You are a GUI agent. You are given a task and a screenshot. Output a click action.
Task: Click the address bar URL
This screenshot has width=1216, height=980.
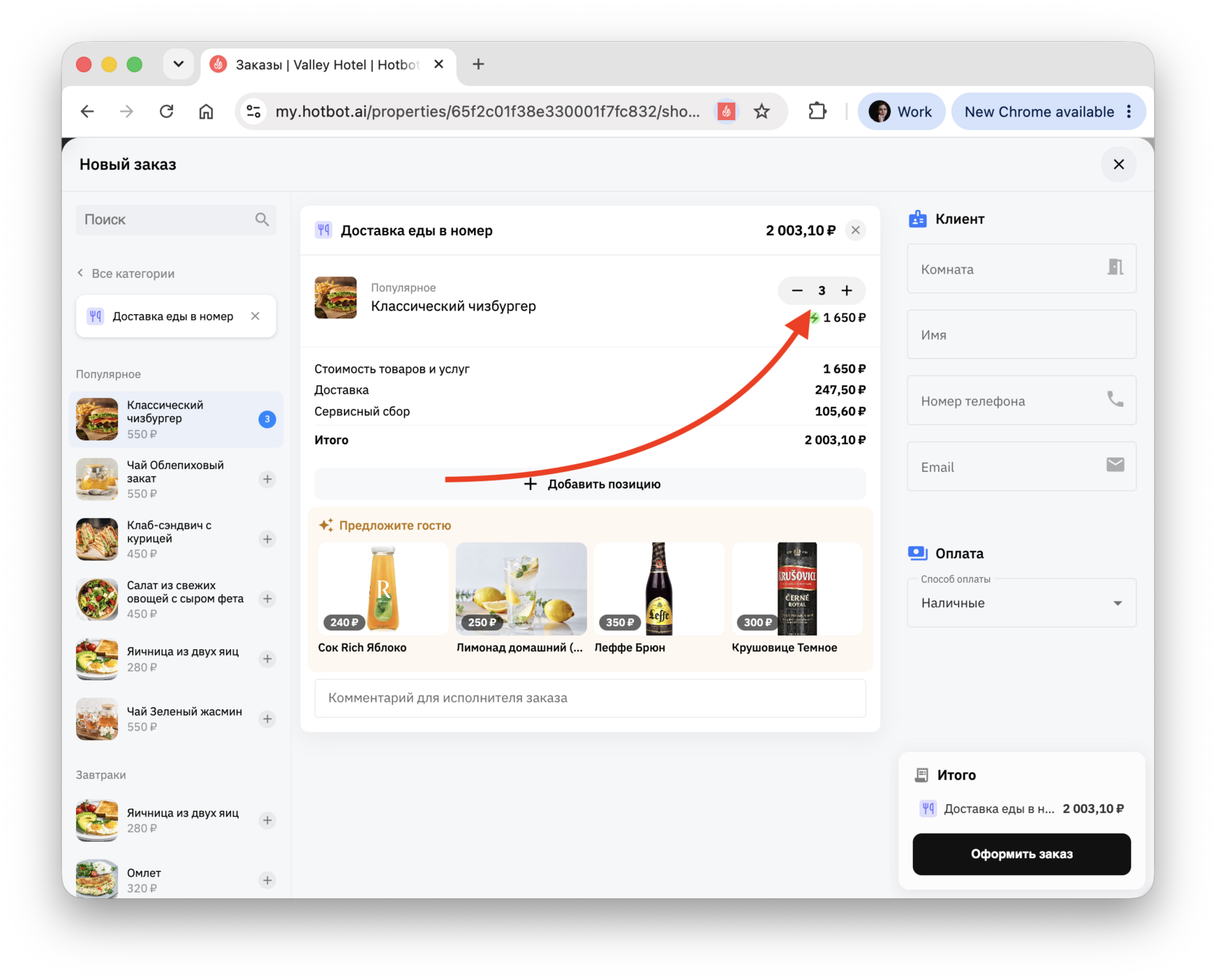pyautogui.click(x=487, y=111)
